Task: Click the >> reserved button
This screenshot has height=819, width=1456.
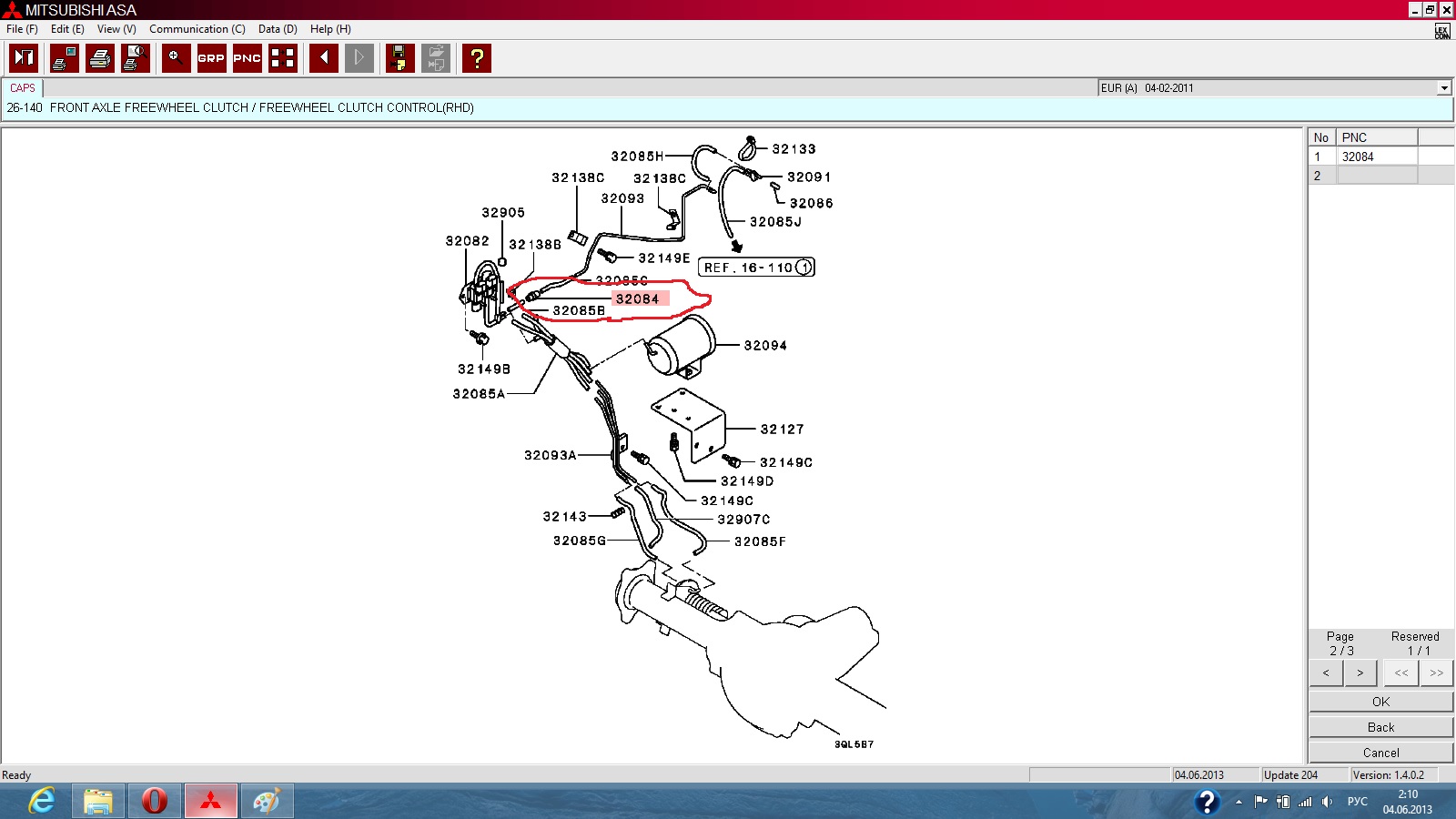Action: point(1436,673)
